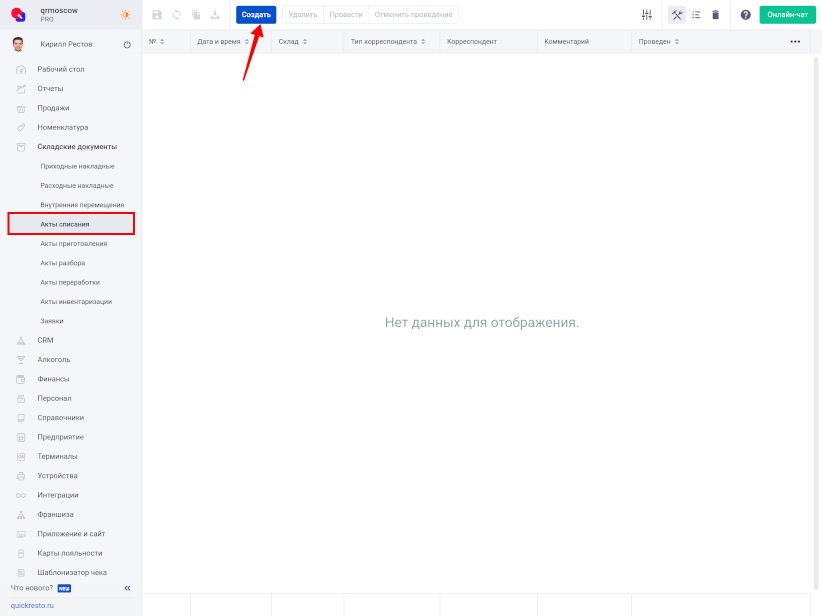The height and width of the screenshot is (616, 822).
Task: Open Алкоголь menu item
Action: (x=54, y=360)
